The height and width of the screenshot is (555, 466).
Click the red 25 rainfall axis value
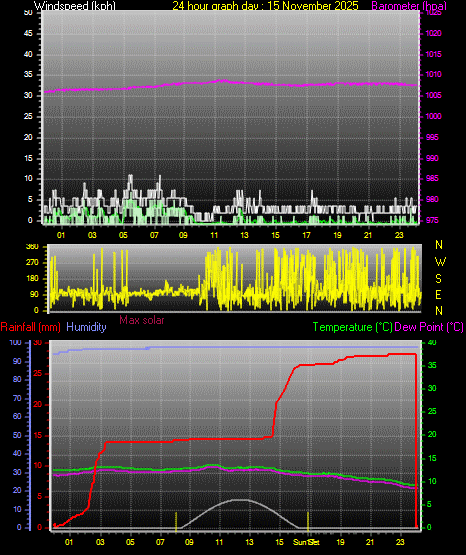click(38, 373)
